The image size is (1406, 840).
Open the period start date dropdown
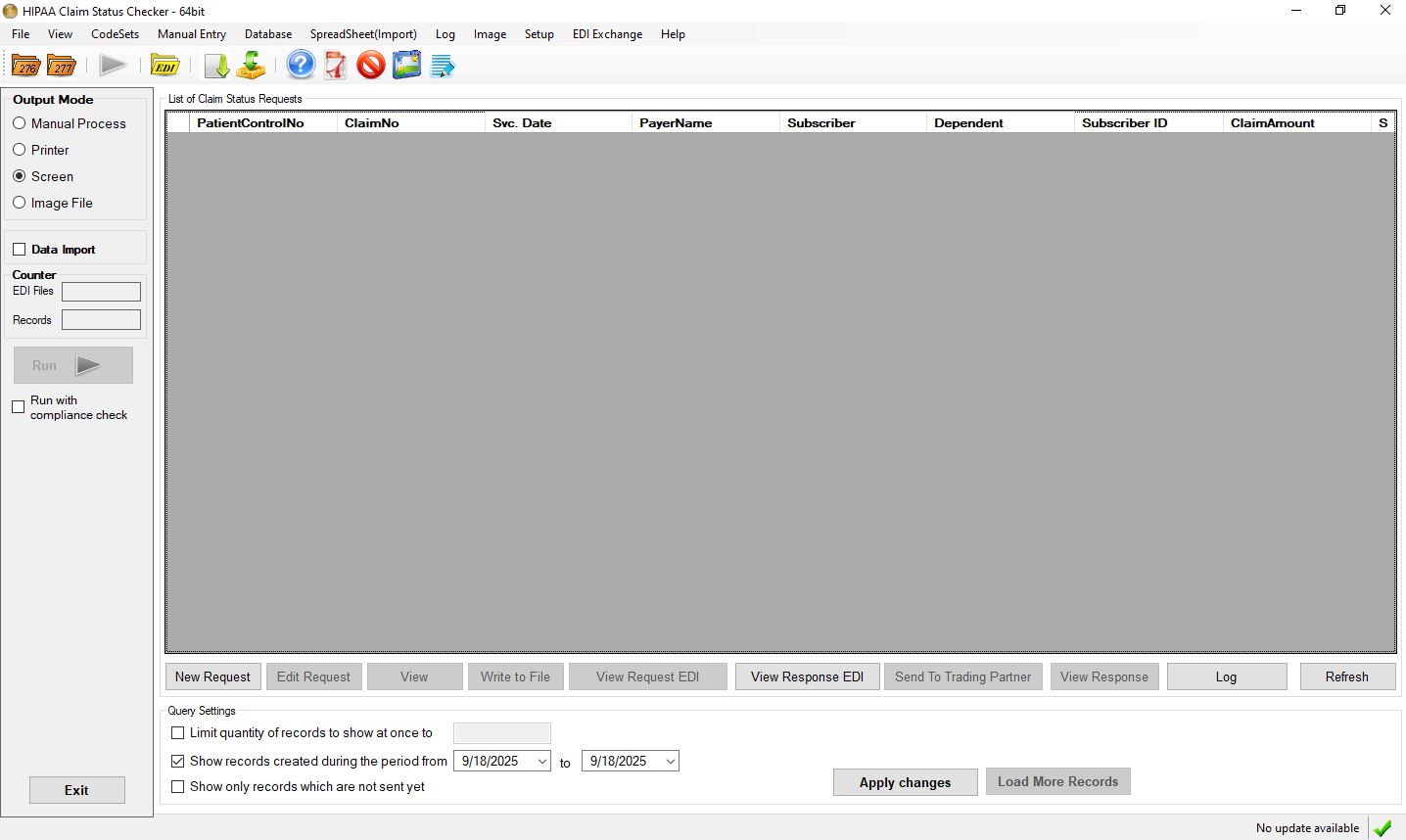pyautogui.click(x=542, y=761)
